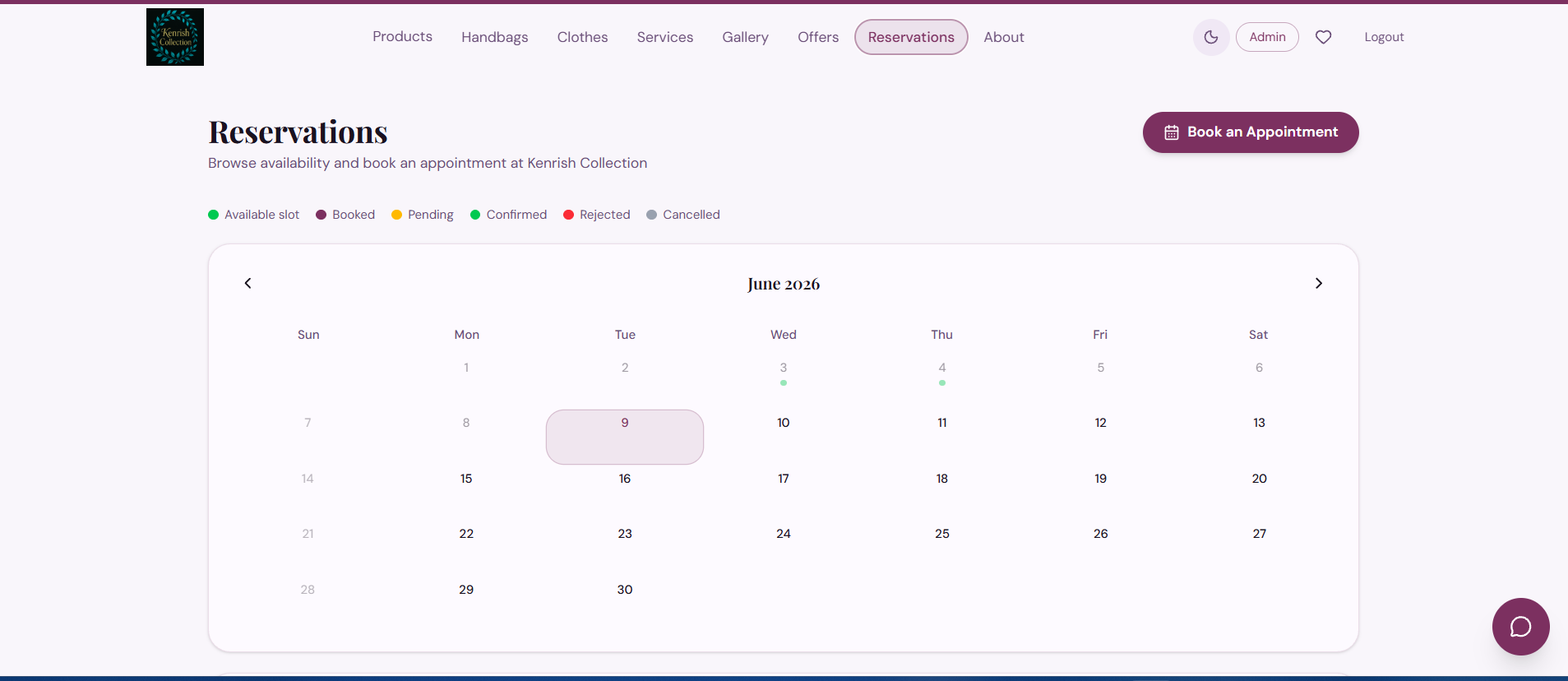The image size is (1568, 681).
Task: Select June 30 on calendar
Action: coord(625,603)
